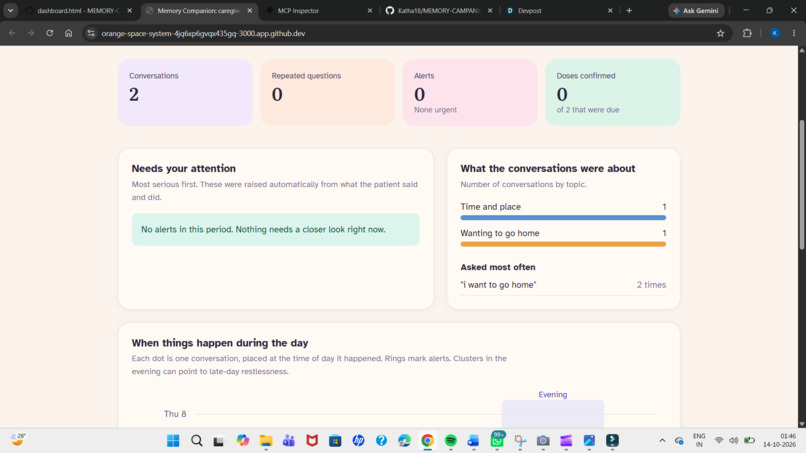Open the Chrome profile avatar
This screenshot has width=806, height=453.
pyautogui.click(x=775, y=33)
